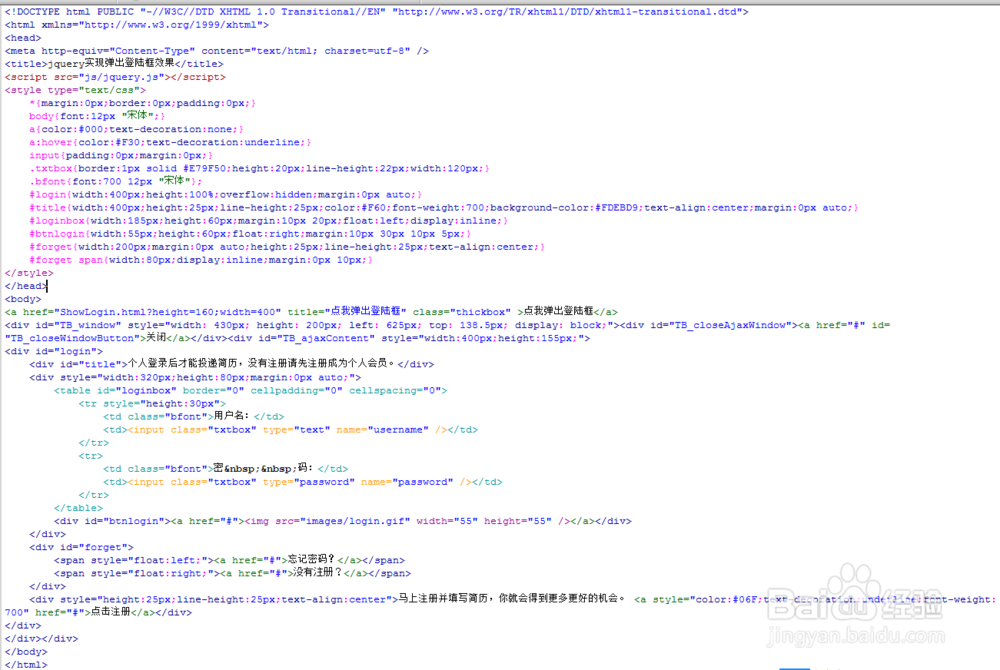Image resolution: width=1000 pixels, height=670 pixels.
Task: Click the input name username line
Action: 291,430
